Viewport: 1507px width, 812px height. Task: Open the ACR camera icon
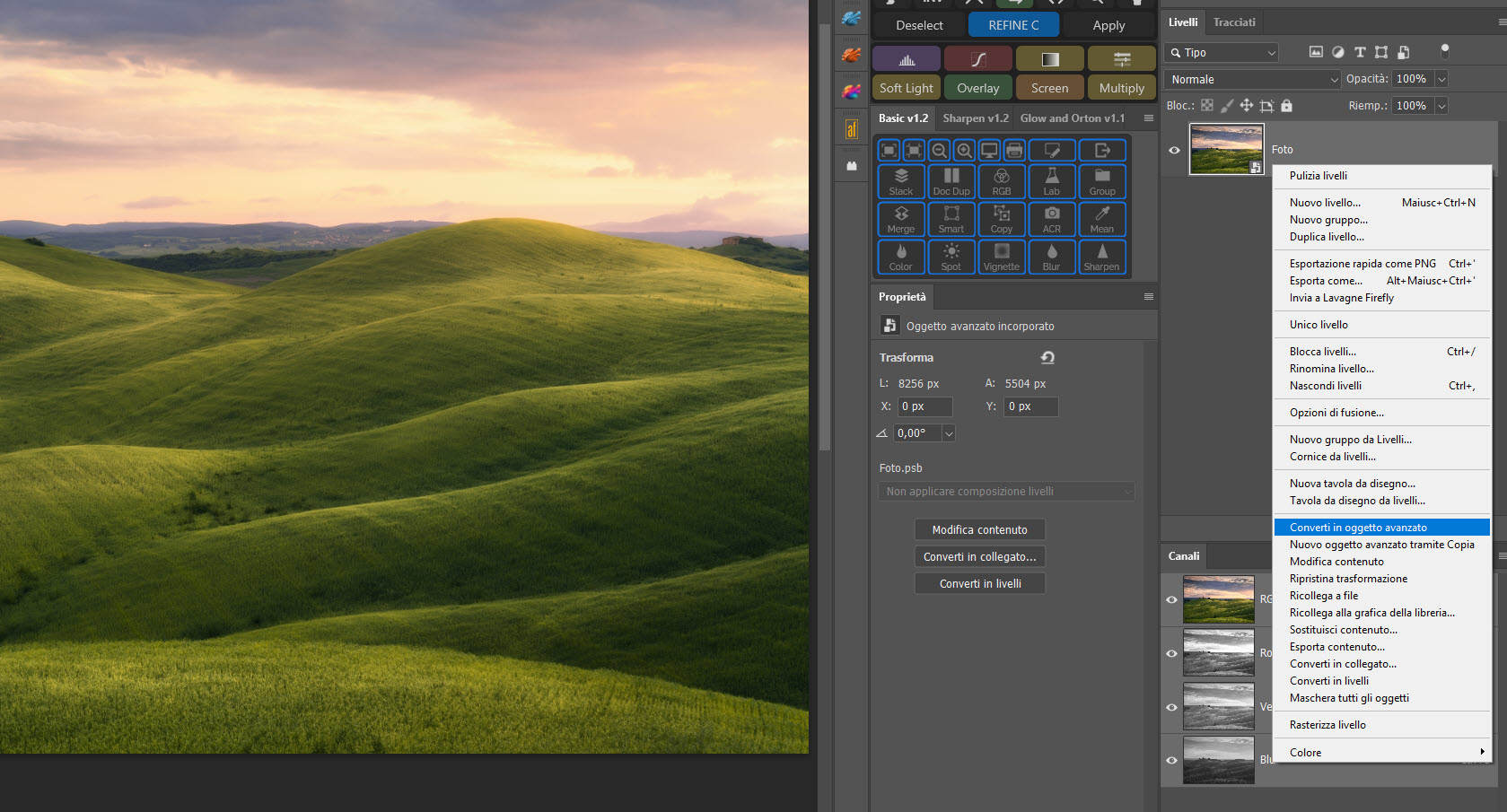(x=1051, y=219)
